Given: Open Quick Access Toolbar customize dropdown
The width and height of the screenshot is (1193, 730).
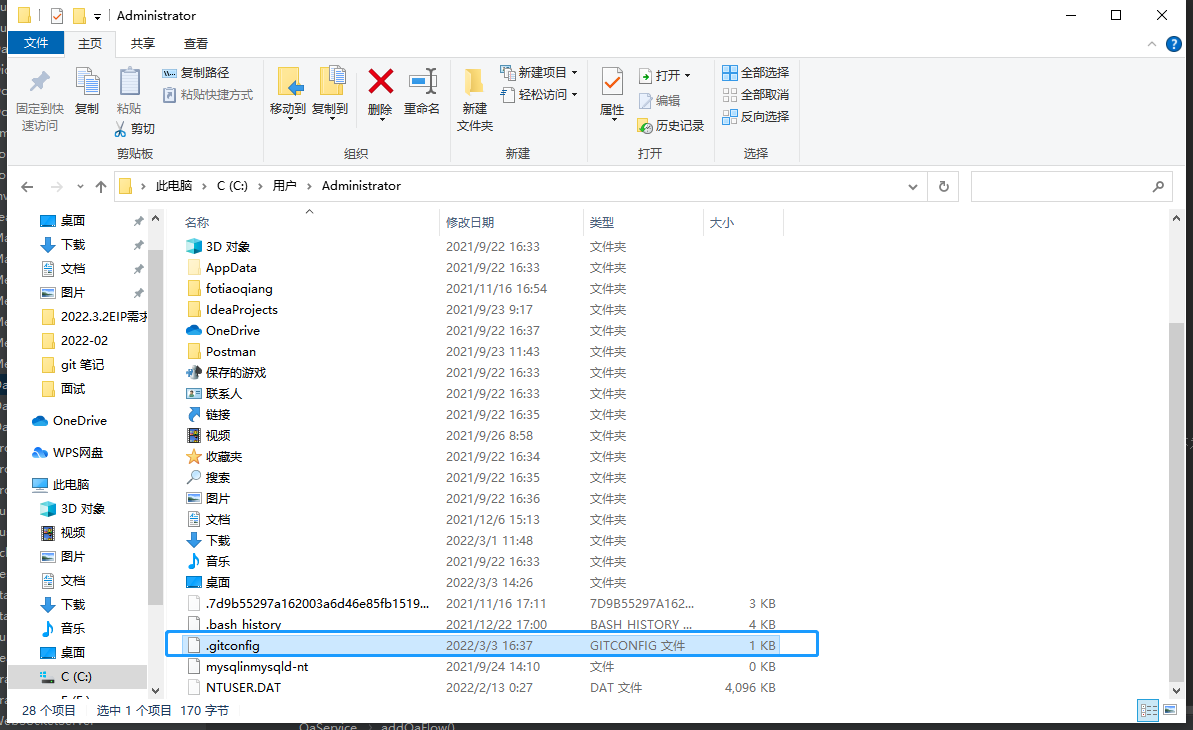Looking at the screenshot, I should click(97, 16).
